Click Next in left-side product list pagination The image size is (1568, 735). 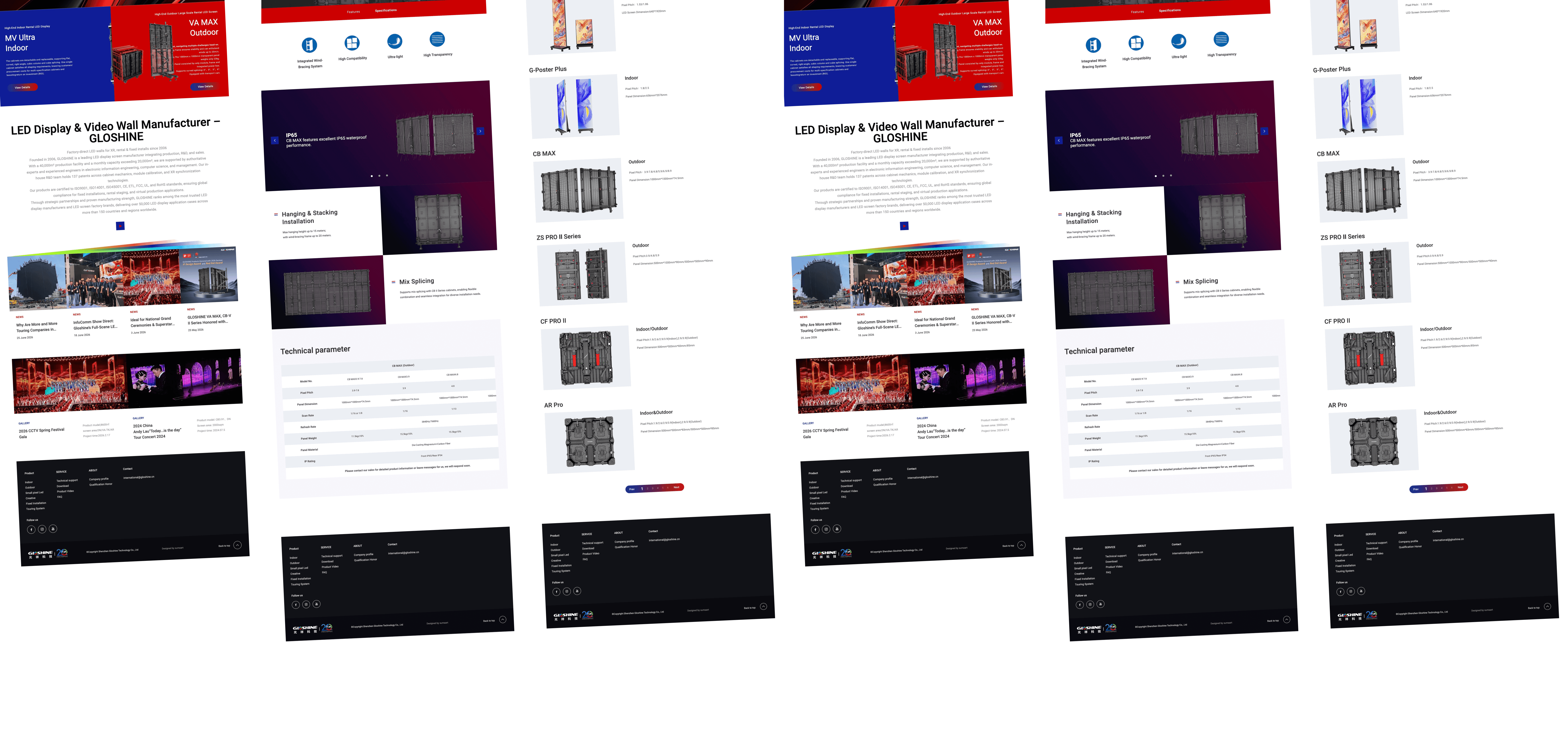[x=676, y=487]
